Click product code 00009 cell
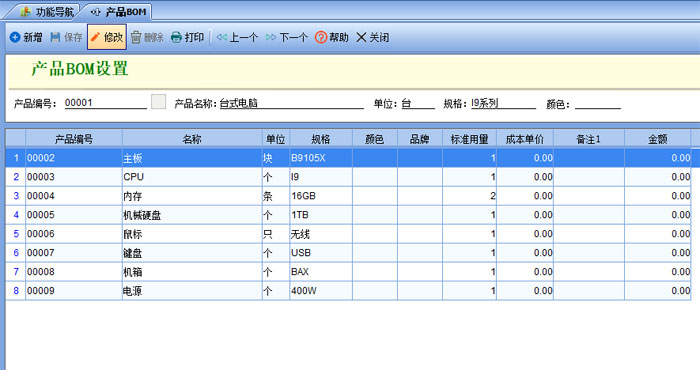The height and width of the screenshot is (370, 700). click(74, 291)
